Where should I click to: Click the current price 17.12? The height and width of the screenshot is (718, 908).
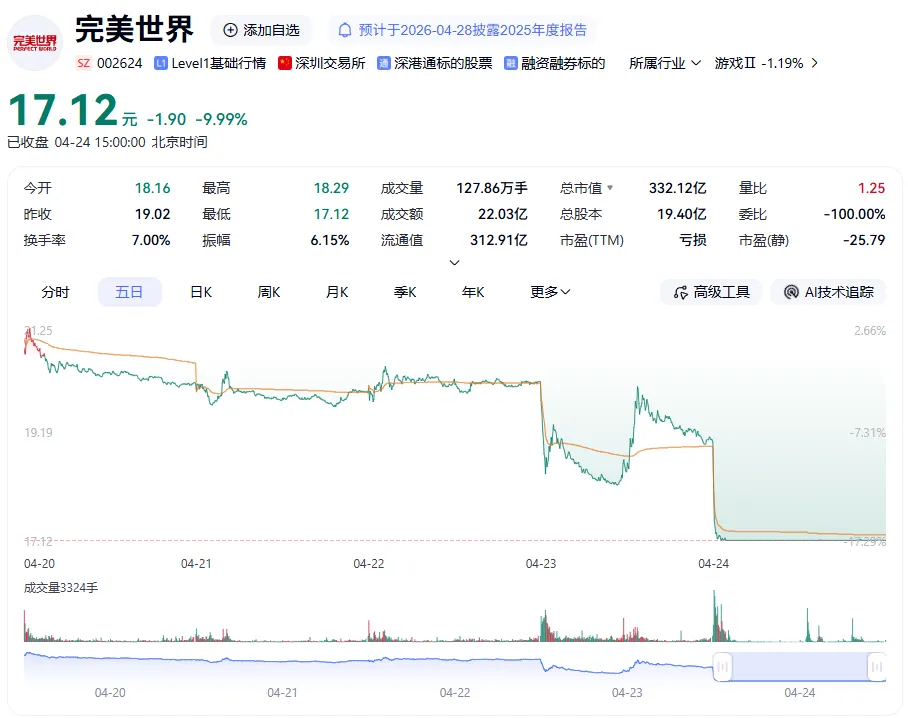pos(63,110)
